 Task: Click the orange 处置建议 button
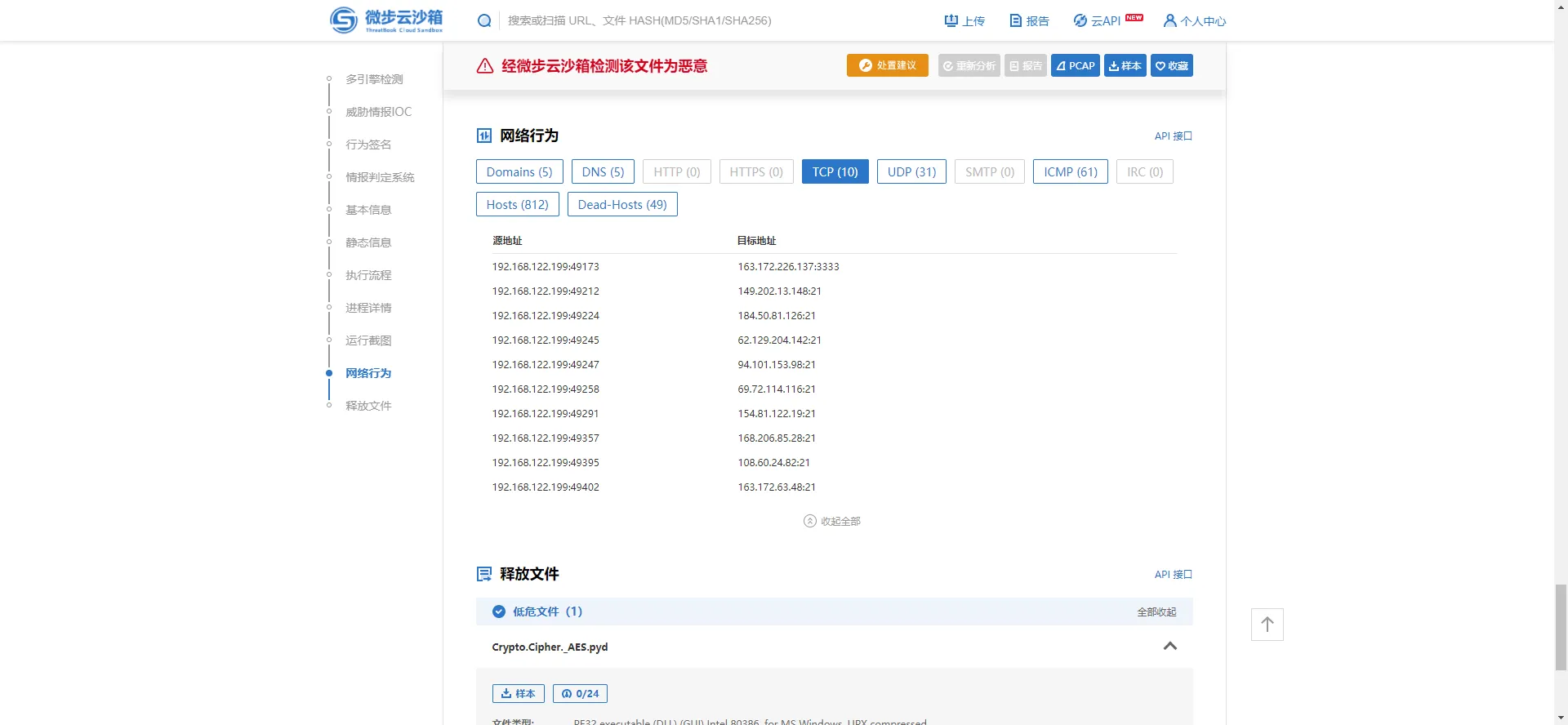pos(888,65)
